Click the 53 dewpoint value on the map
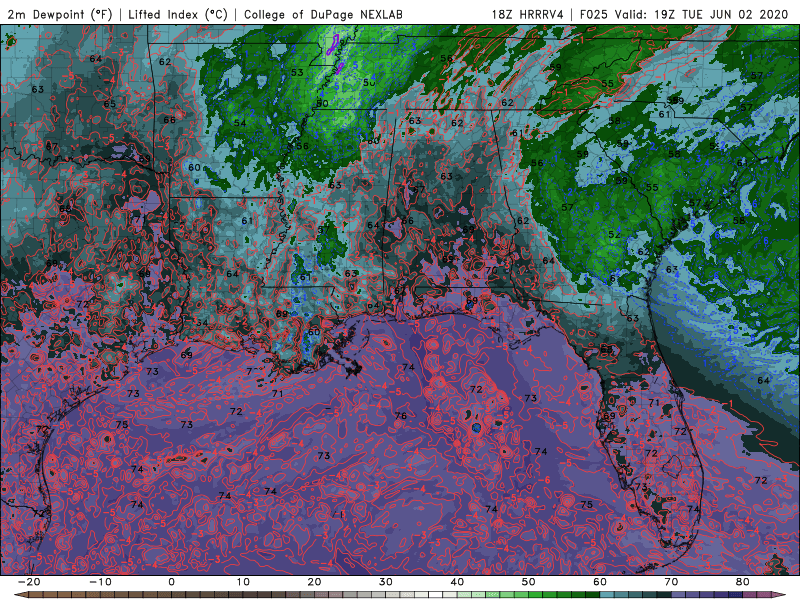The width and height of the screenshot is (800, 600). (x=297, y=72)
